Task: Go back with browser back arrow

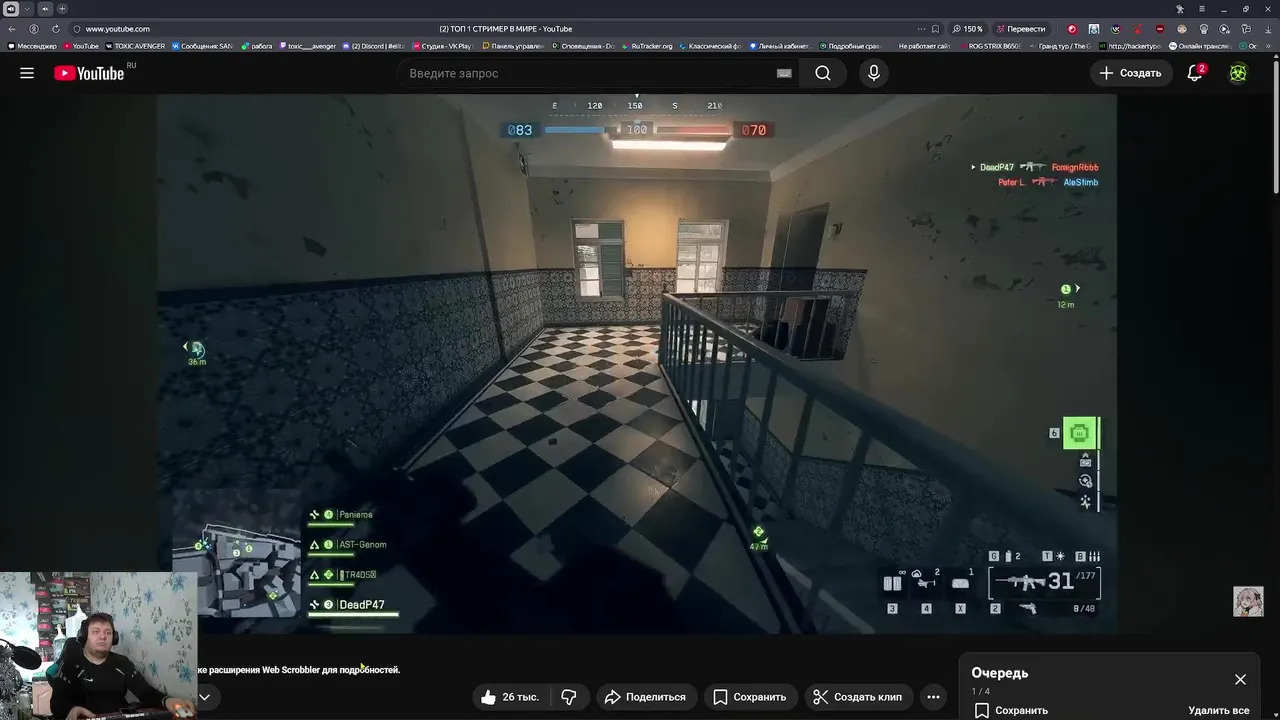Action: 12,29
